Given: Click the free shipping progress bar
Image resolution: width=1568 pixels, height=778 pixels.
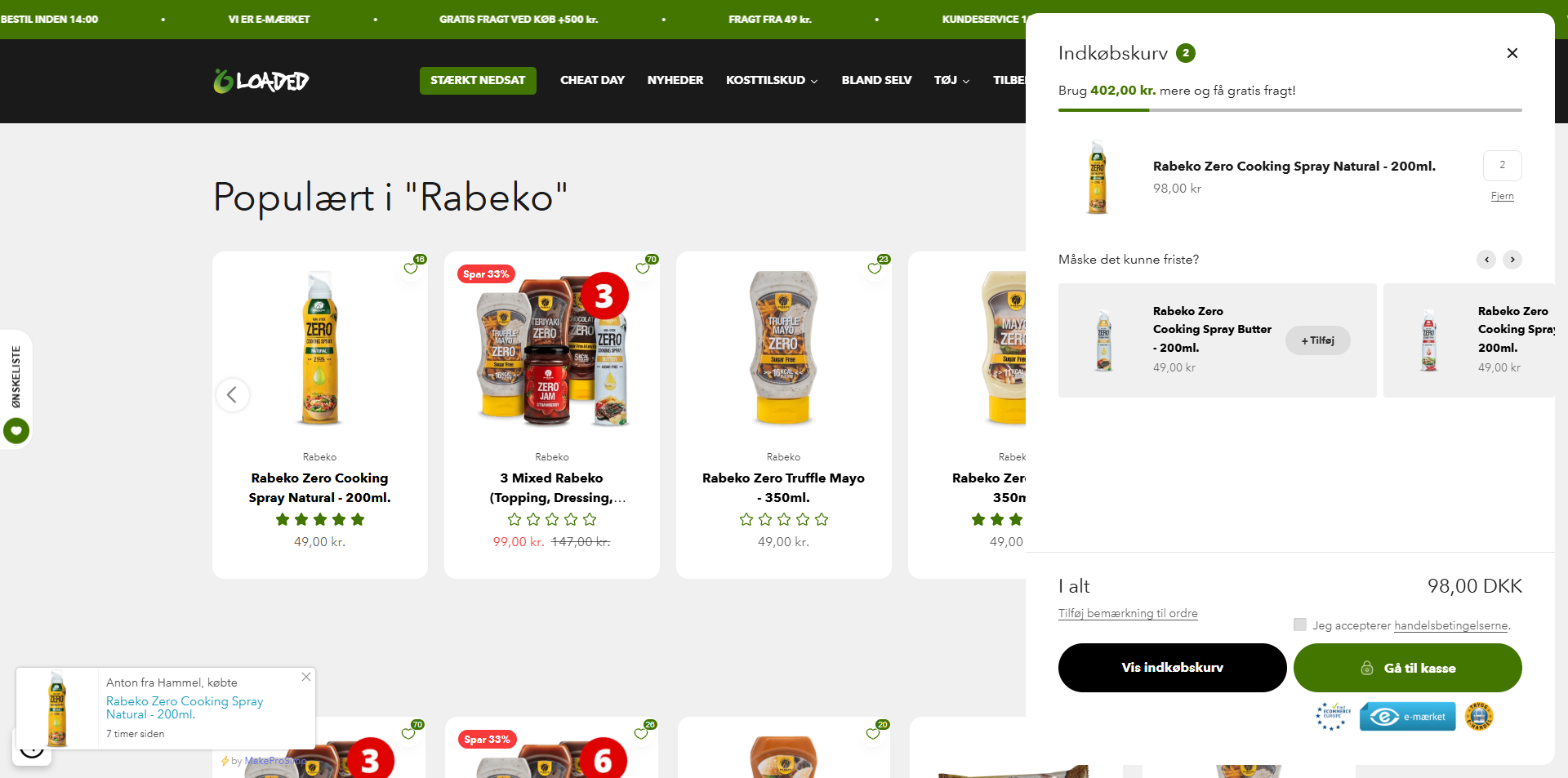Looking at the screenshot, I should coord(1290,109).
